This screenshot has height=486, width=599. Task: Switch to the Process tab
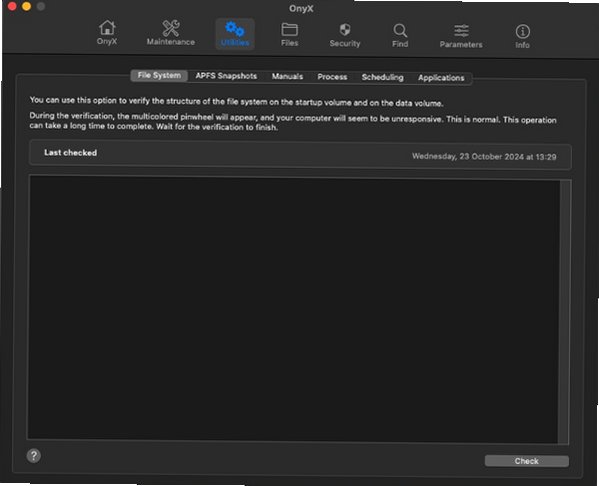[332, 77]
